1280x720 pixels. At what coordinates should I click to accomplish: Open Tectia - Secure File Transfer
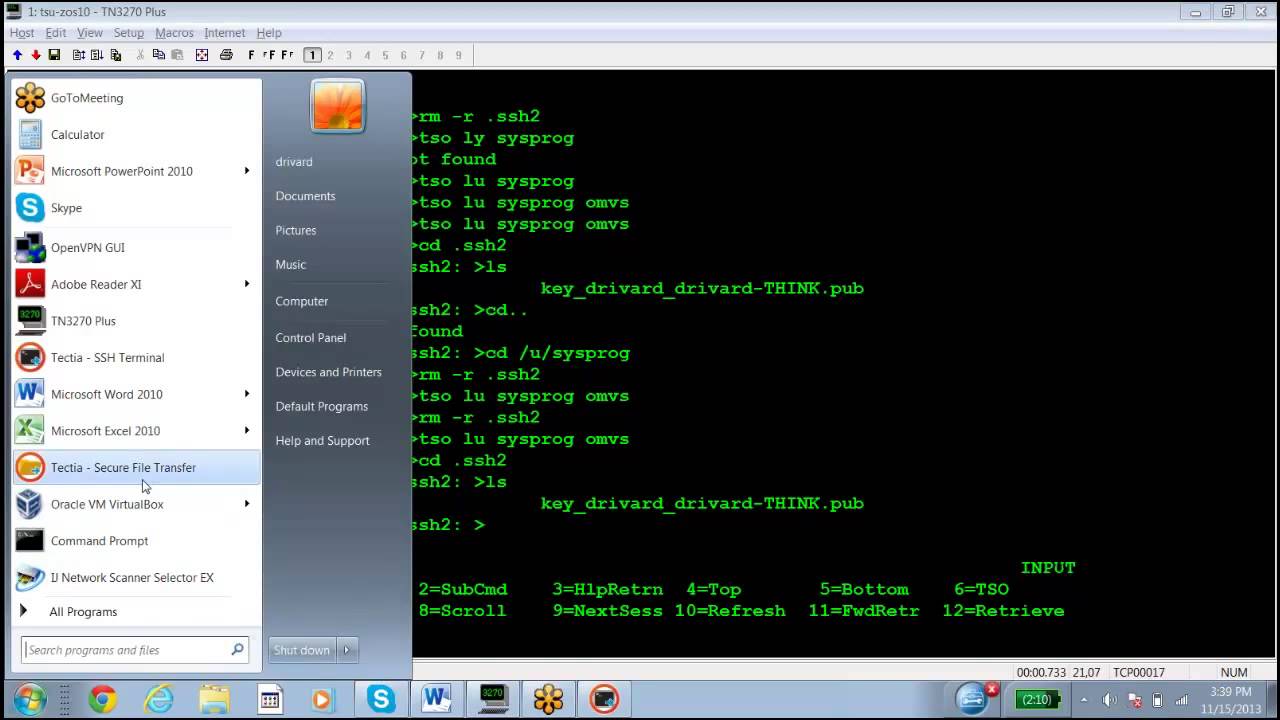pyautogui.click(x=136, y=467)
